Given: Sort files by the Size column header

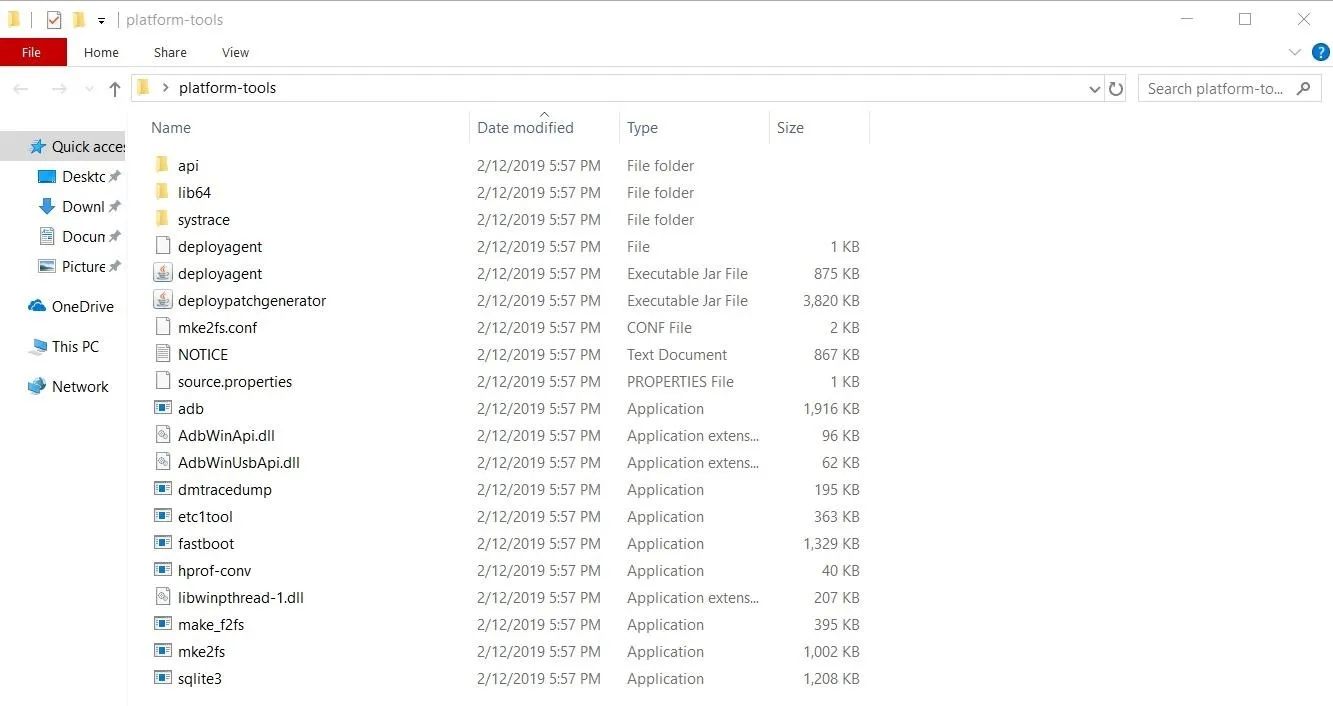Looking at the screenshot, I should coord(790,128).
